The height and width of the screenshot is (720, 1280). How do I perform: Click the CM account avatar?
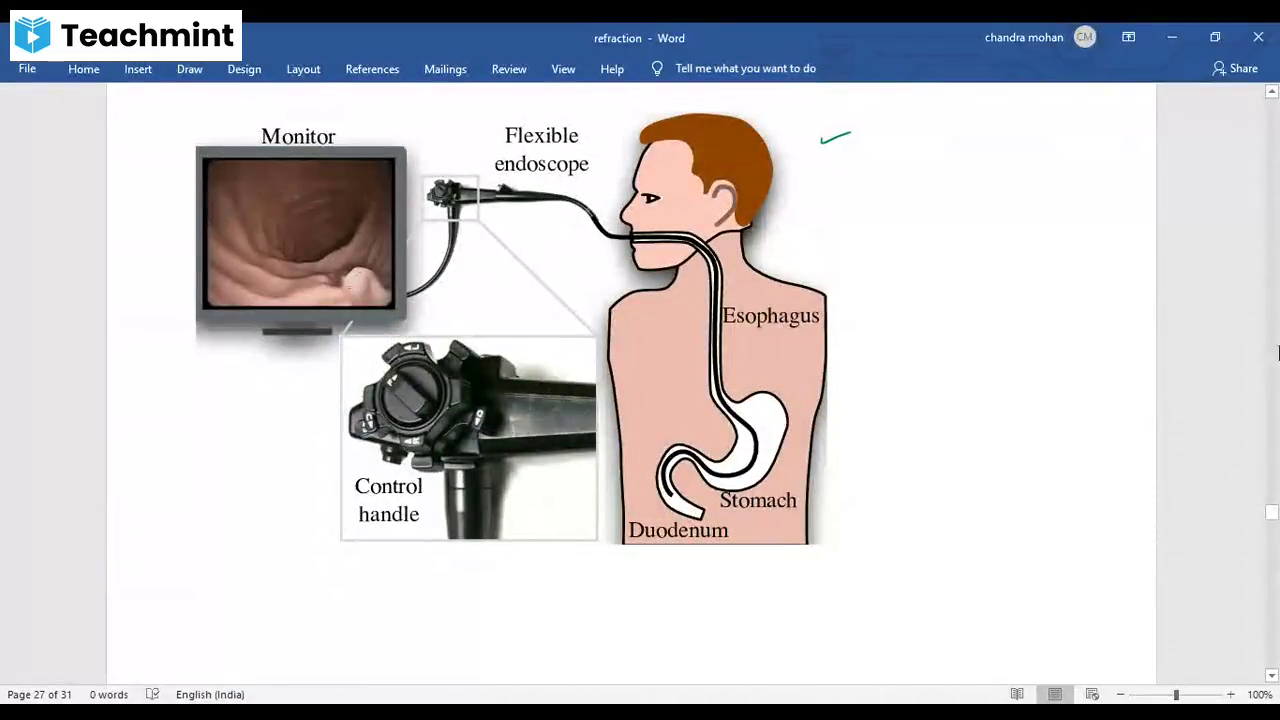point(1085,37)
